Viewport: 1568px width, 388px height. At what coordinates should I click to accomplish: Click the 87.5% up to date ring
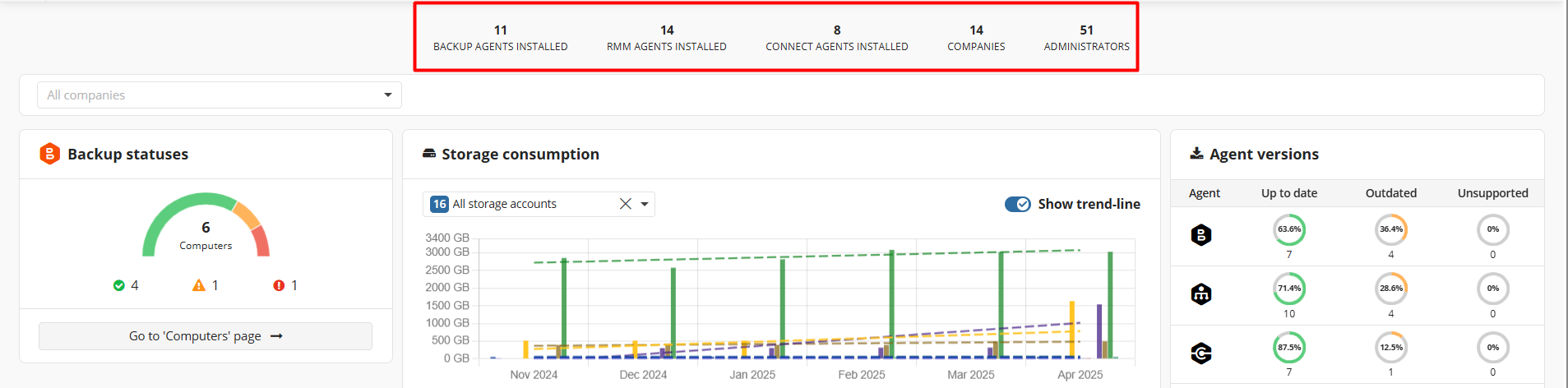1289,348
